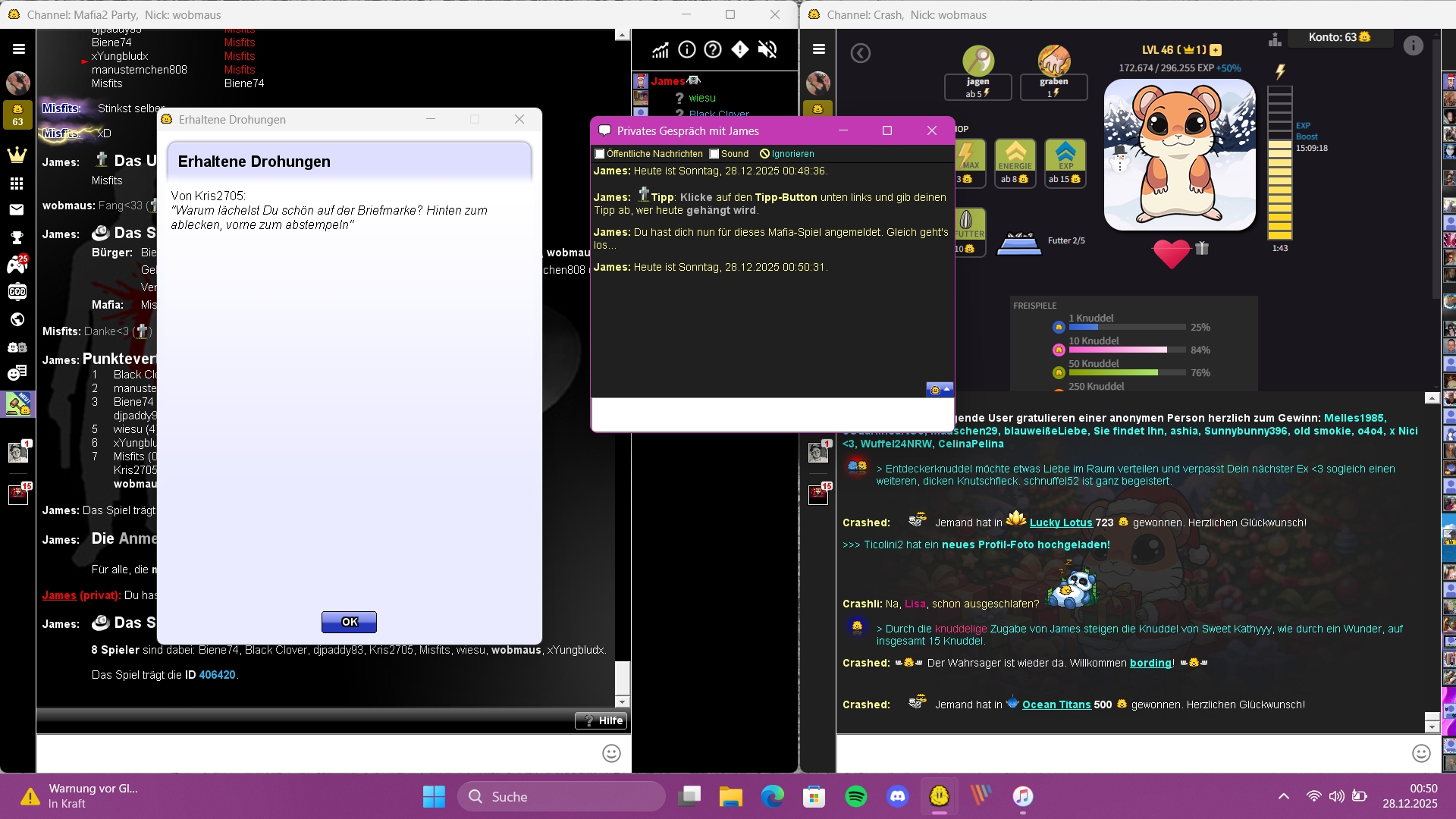Enable the 'Öffentliche Nachrichten' checkbox
Viewport: 1456px width, 819px height.
600,154
